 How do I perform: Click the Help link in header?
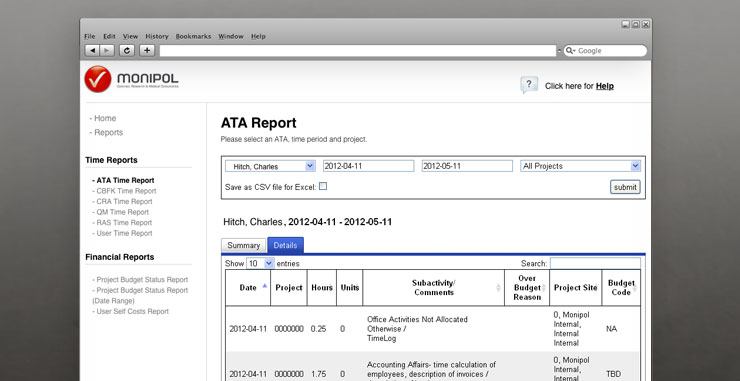(x=605, y=86)
